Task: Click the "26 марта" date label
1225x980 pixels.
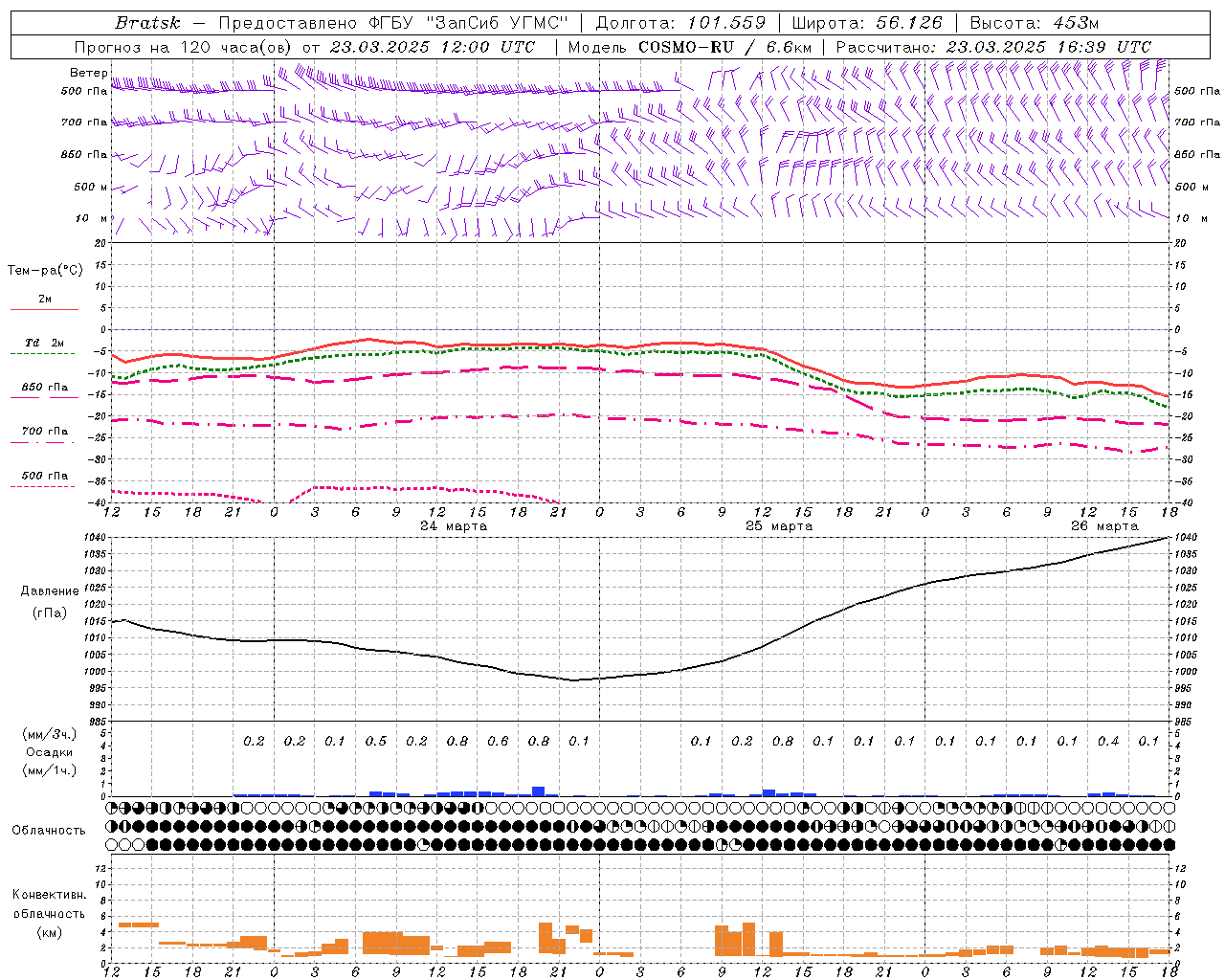Action: [x=1104, y=526]
